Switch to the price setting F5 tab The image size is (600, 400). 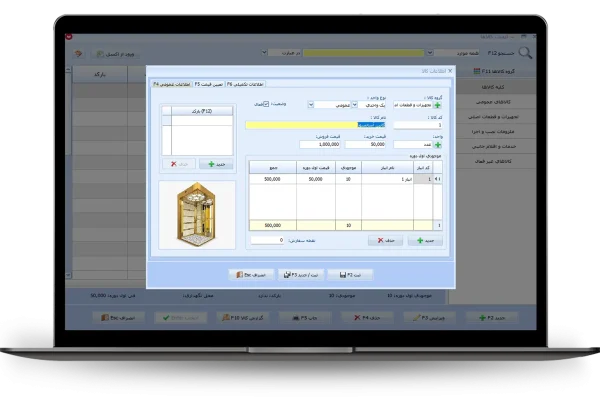(203, 84)
